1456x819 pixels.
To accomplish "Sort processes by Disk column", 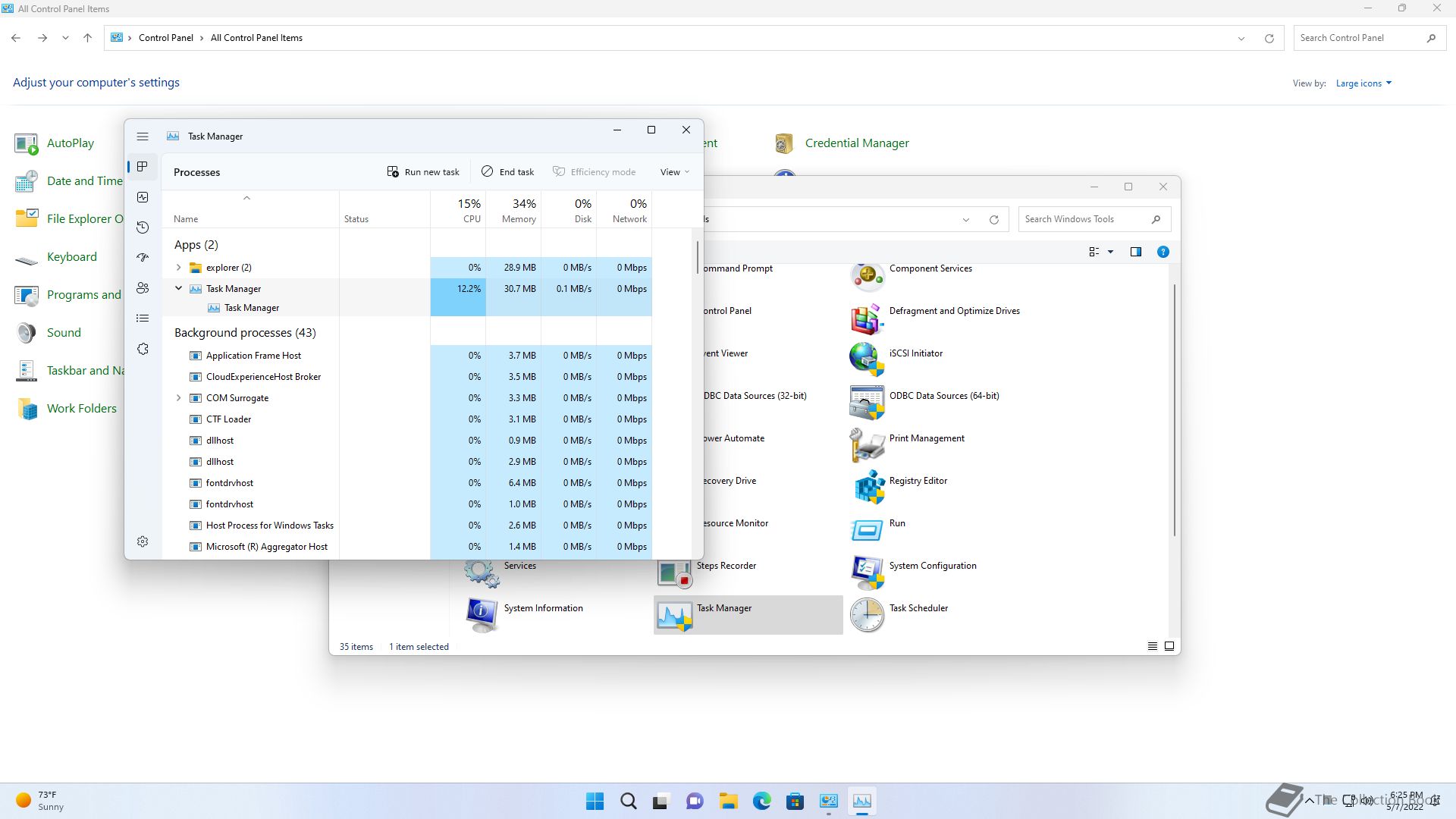I will (x=569, y=210).
